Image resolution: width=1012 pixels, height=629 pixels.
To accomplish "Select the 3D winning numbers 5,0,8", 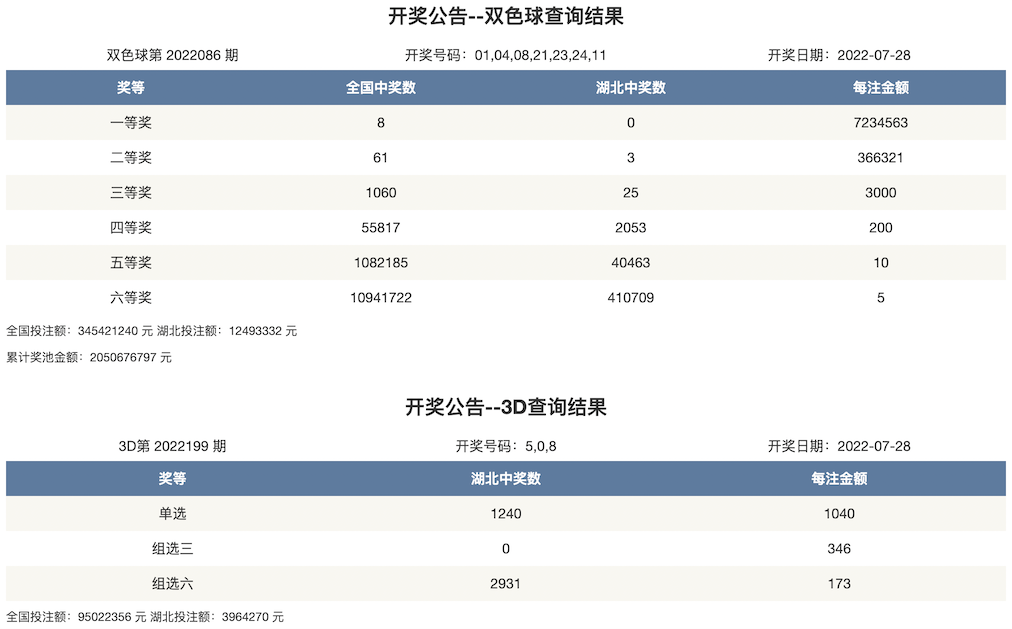I will pyautogui.click(x=541, y=446).
